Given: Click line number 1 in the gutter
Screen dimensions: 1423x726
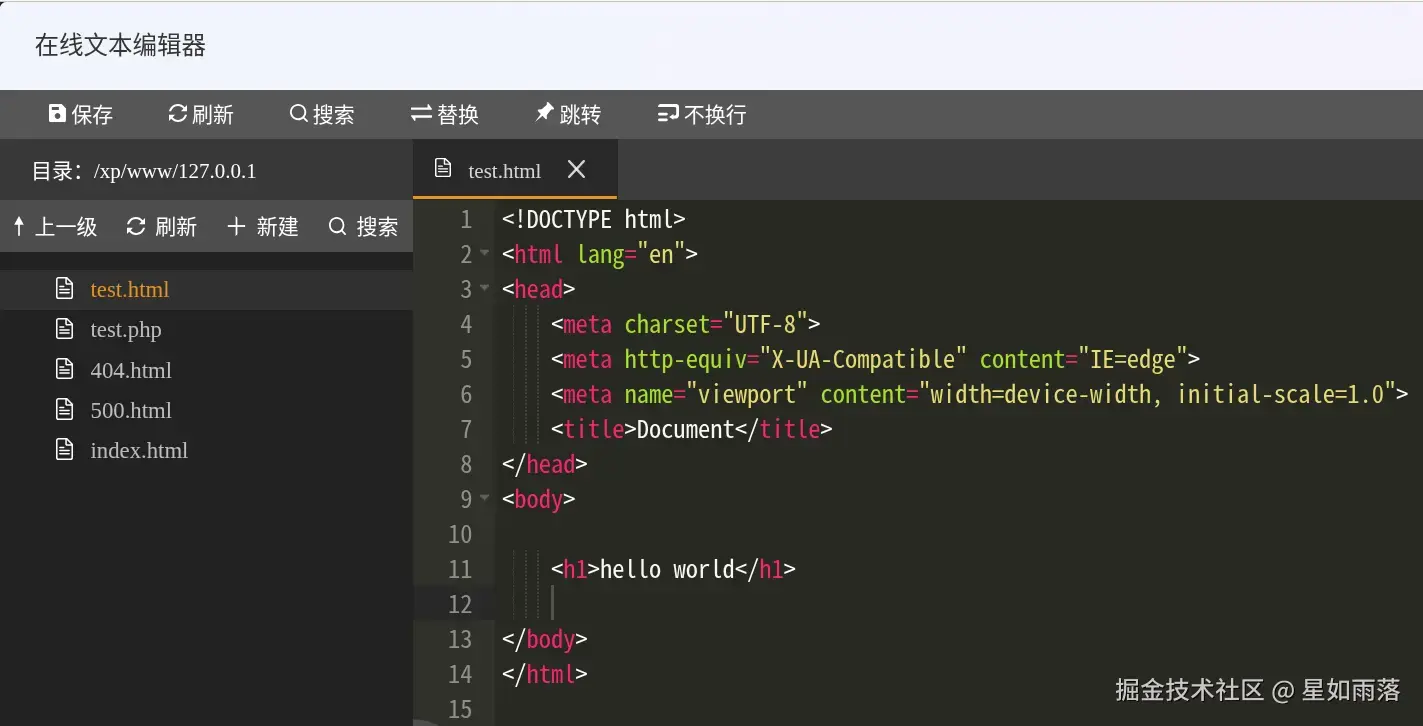Looking at the screenshot, I should coord(466,219).
